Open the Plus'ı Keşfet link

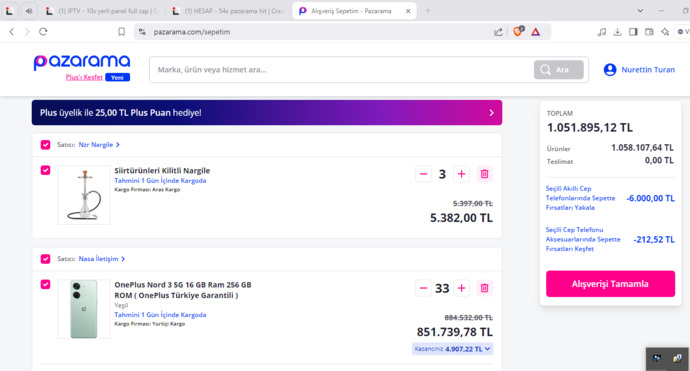click(84, 77)
